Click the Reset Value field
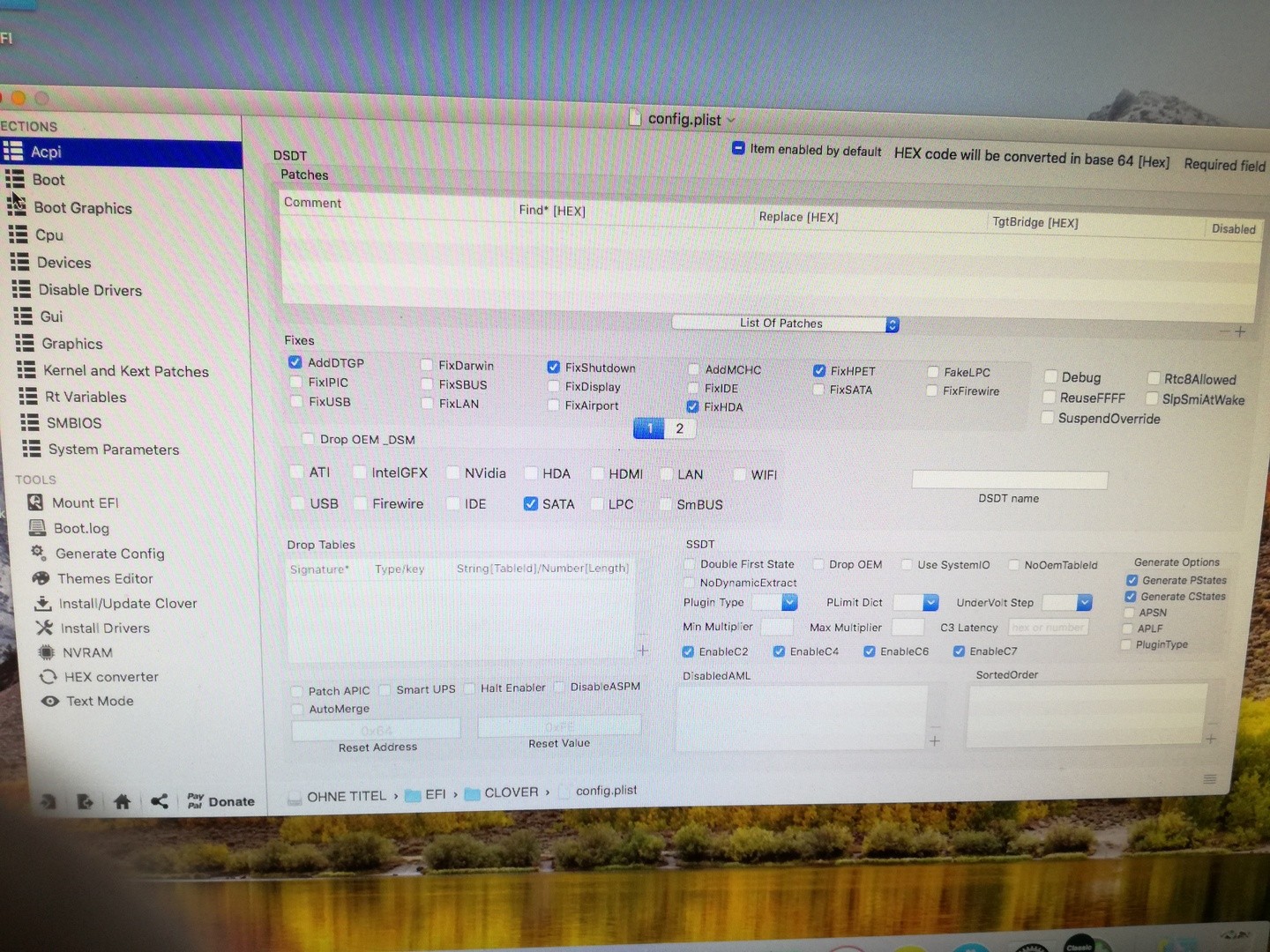This screenshot has height=952, width=1270. [x=559, y=725]
